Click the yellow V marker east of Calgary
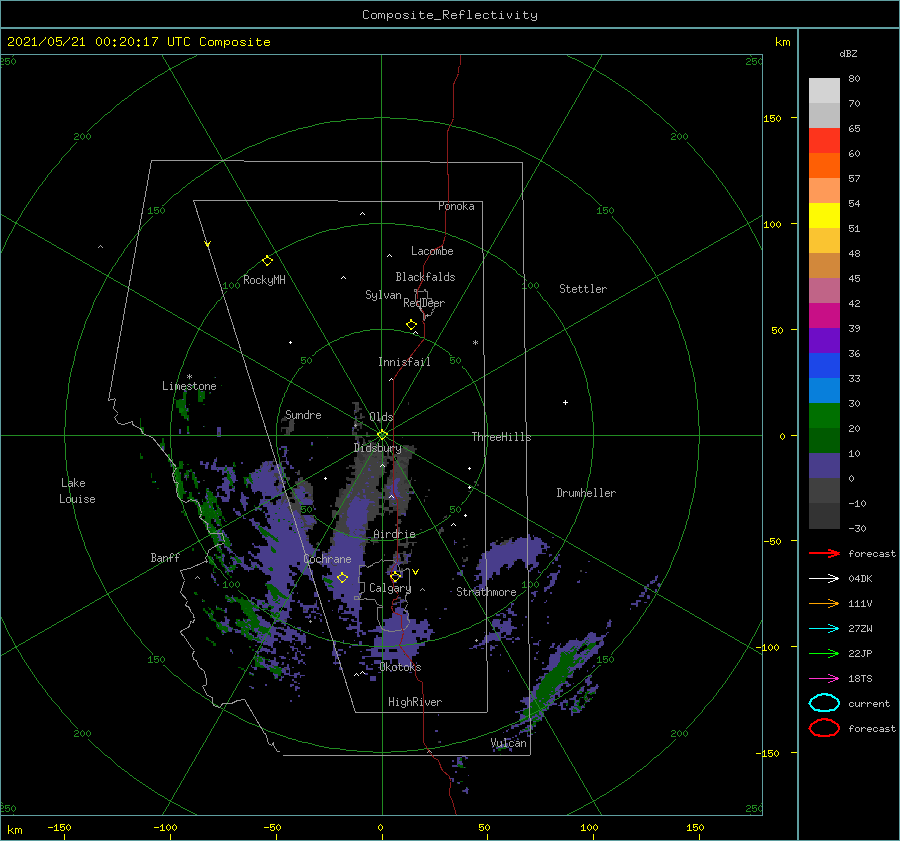900x841 pixels. 416,572
